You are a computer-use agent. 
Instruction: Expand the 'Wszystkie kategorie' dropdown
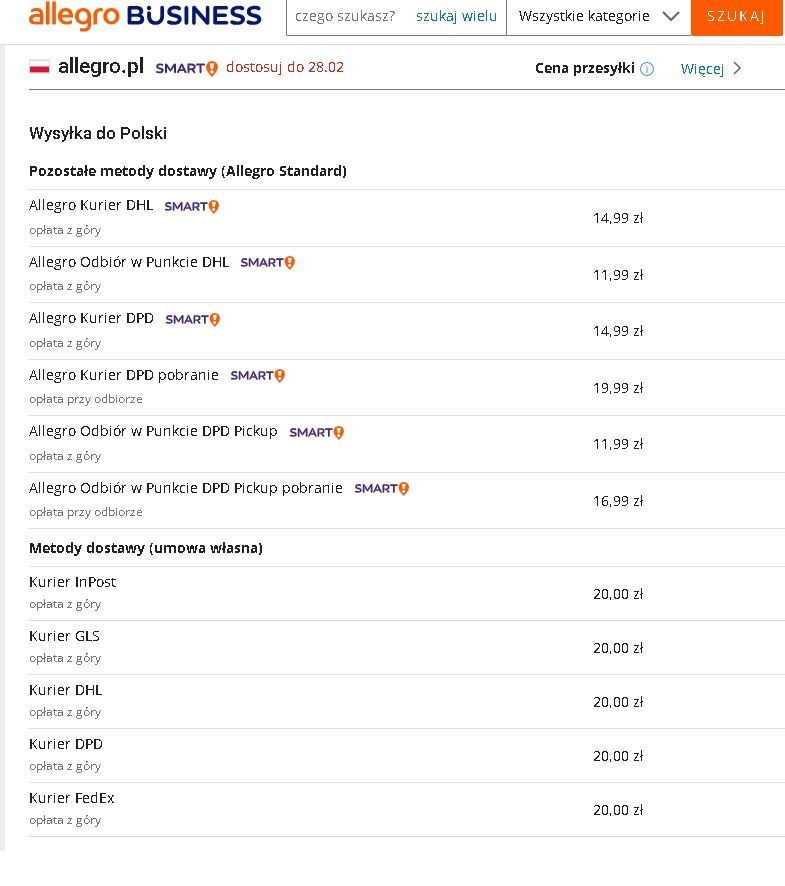click(x=598, y=16)
